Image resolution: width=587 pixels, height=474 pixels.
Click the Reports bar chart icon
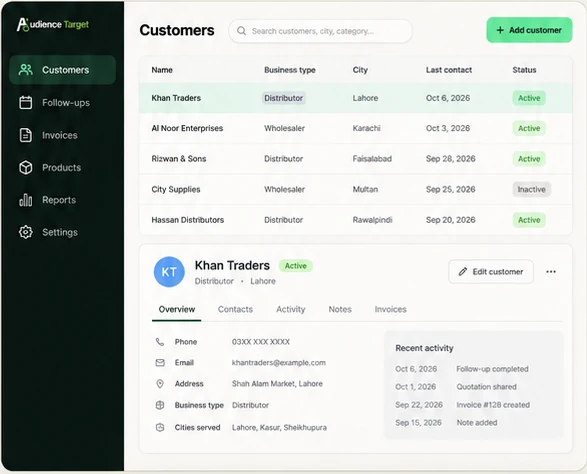25,200
